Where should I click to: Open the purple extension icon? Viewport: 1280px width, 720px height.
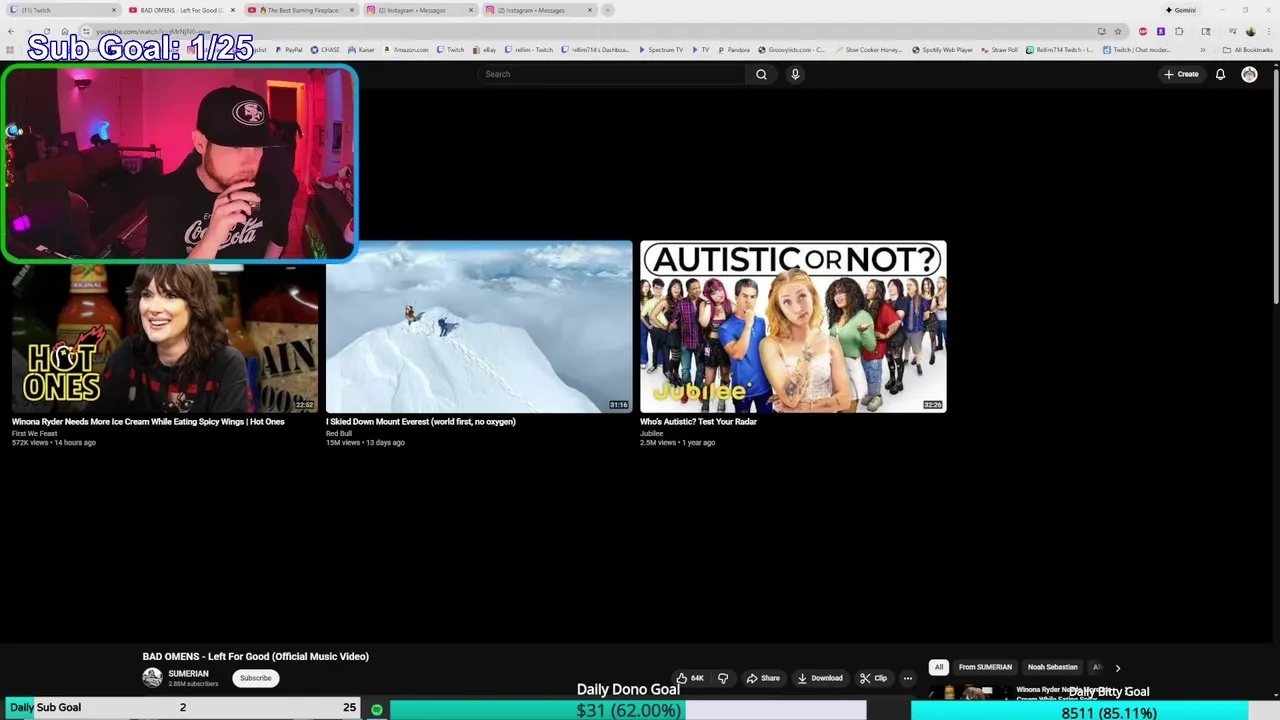(1161, 31)
